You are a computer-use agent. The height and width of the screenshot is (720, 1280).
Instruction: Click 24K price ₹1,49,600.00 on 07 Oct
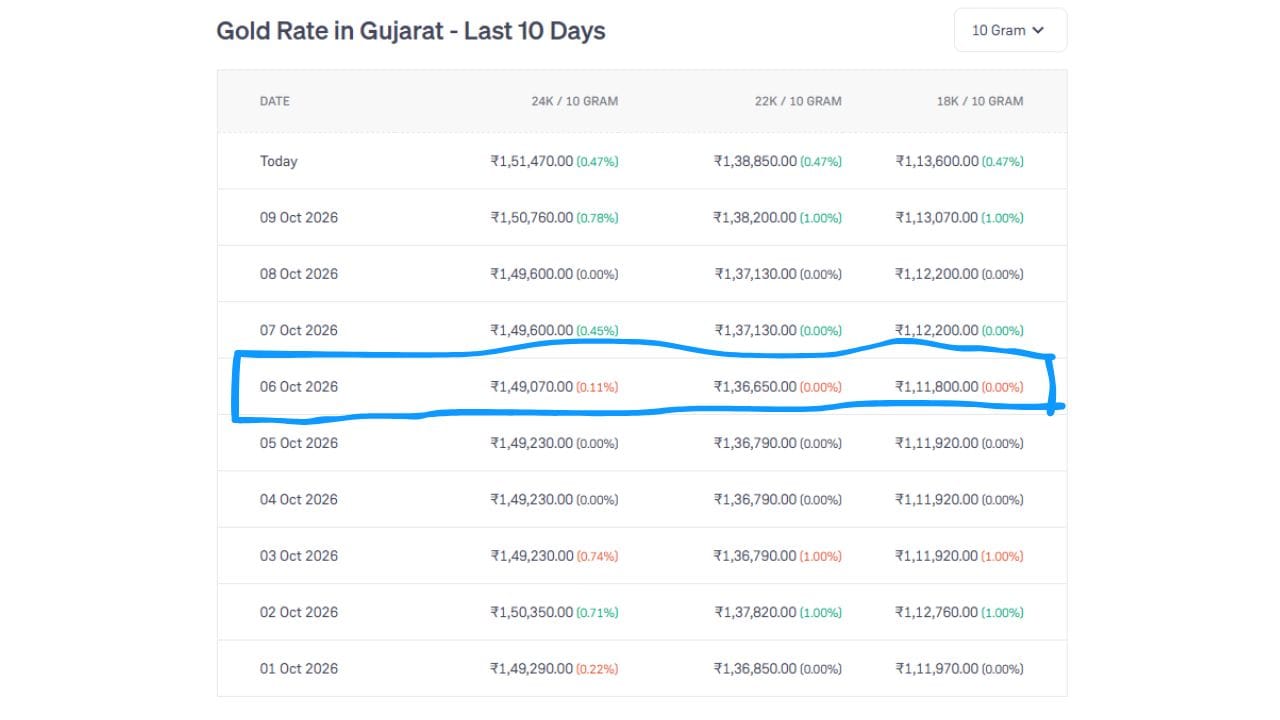(x=532, y=330)
